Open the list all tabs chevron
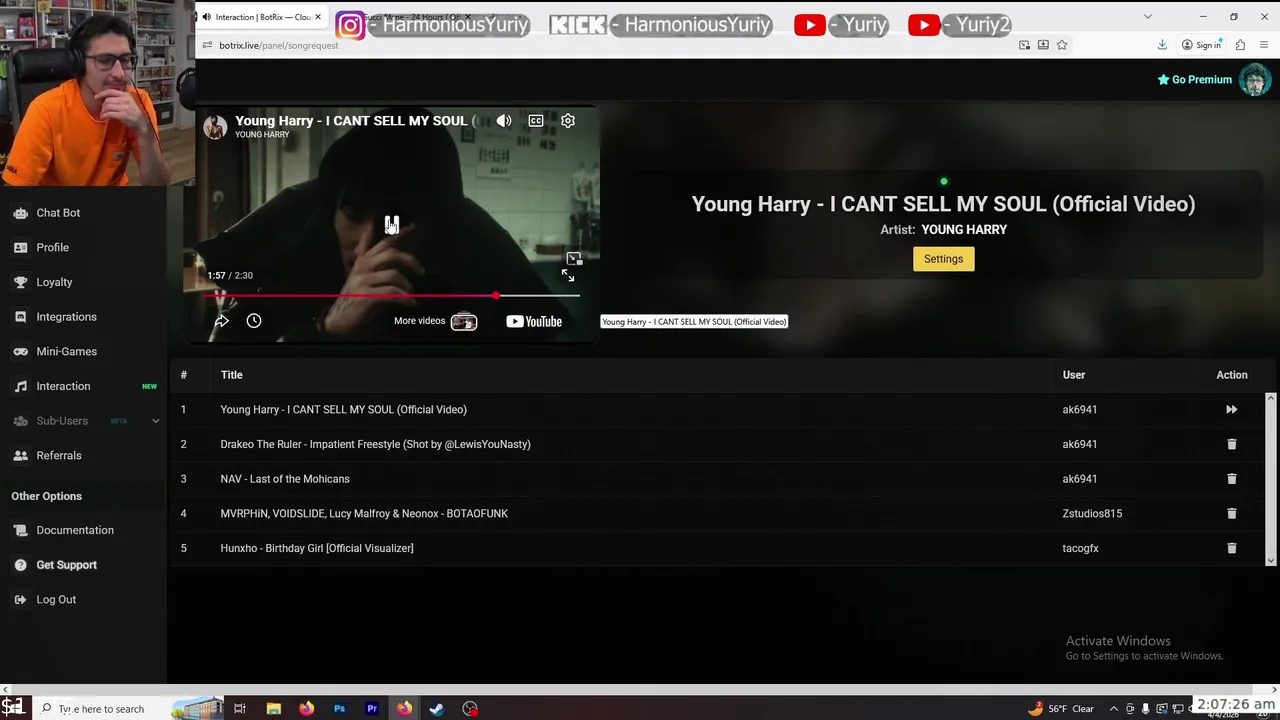This screenshot has height=720, width=1280. (x=1147, y=17)
